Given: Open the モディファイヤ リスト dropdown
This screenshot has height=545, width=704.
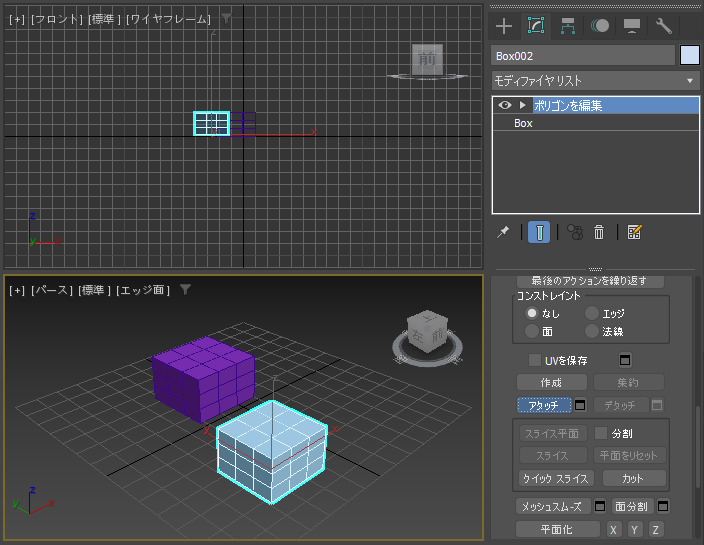Looking at the screenshot, I should click(x=595, y=81).
